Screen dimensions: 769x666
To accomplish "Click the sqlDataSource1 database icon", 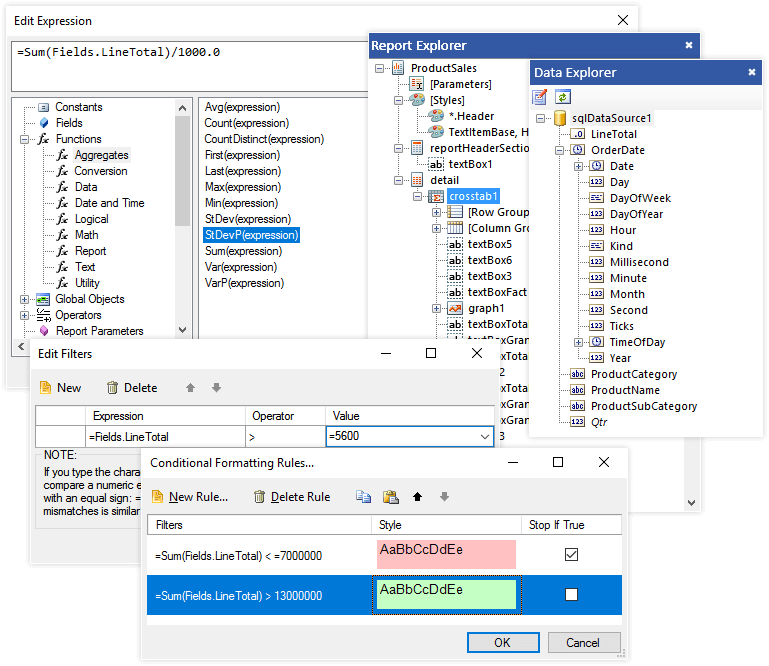I will tap(560, 118).
